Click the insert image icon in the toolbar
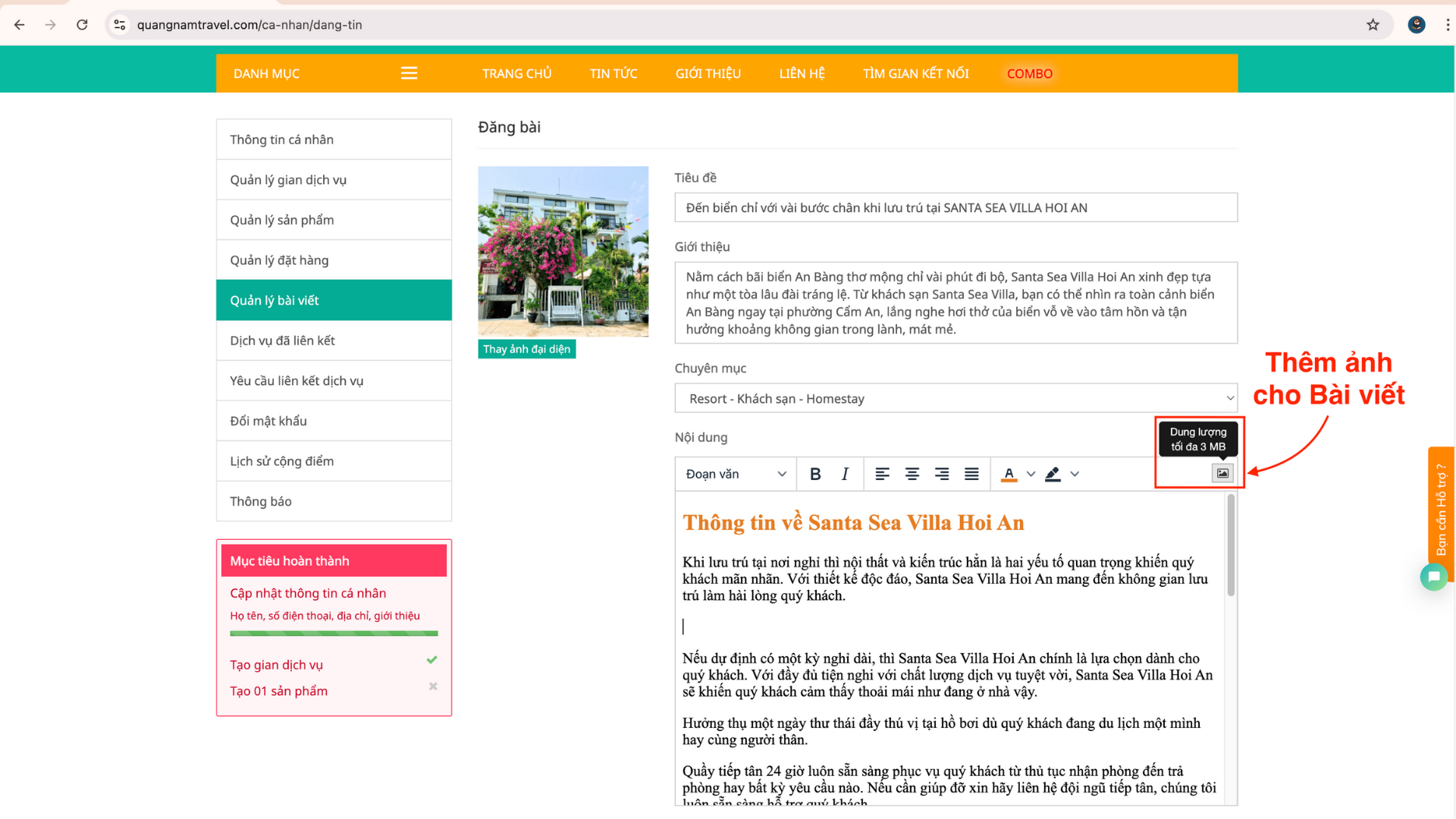This screenshot has height=819, width=1456. 1222,473
